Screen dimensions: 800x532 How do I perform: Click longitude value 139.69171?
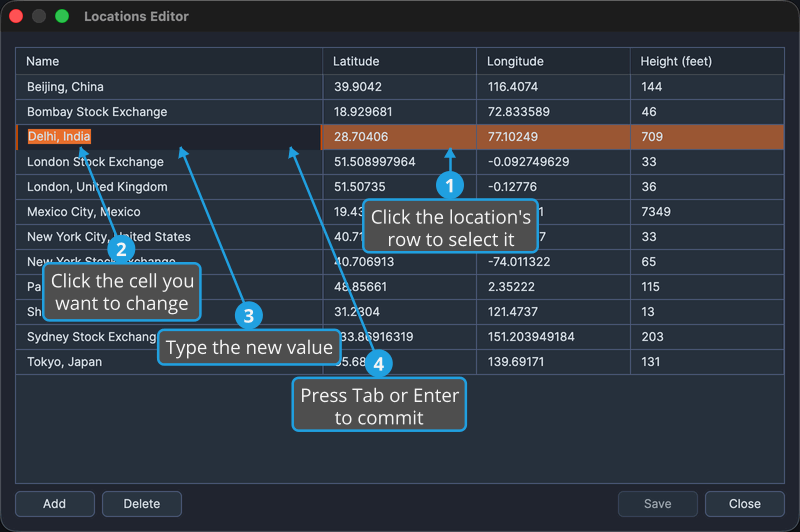click(x=516, y=362)
